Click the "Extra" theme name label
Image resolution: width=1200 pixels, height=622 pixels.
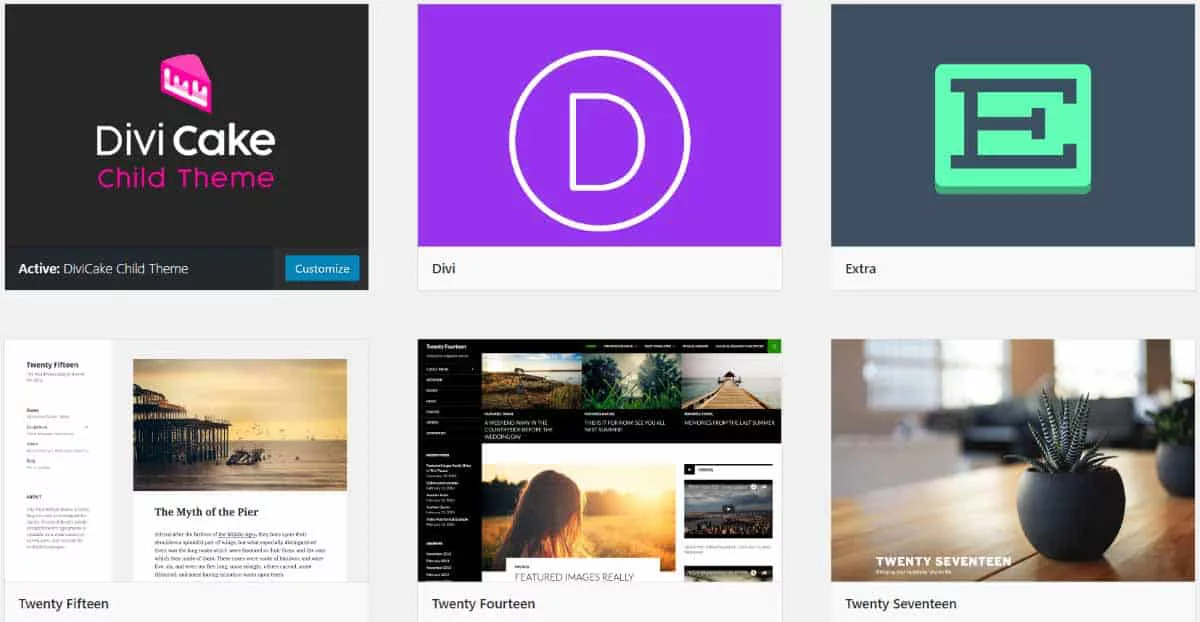pyautogui.click(x=861, y=269)
